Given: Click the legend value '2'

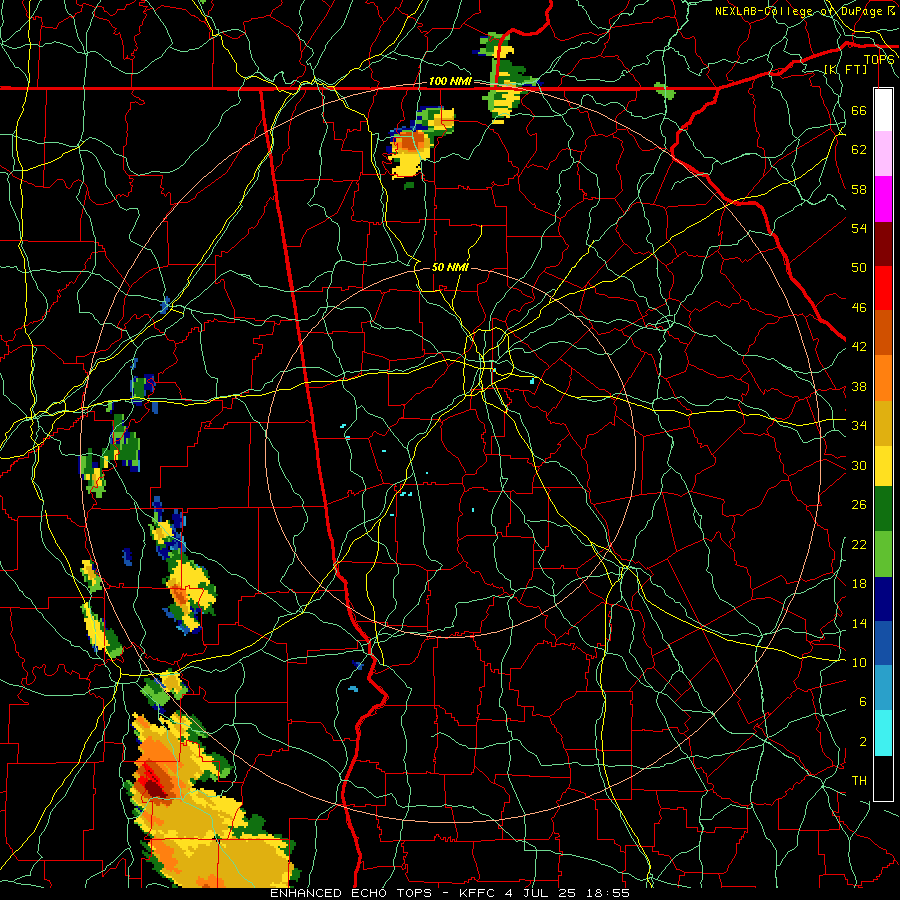Looking at the screenshot, I should (862, 741).
